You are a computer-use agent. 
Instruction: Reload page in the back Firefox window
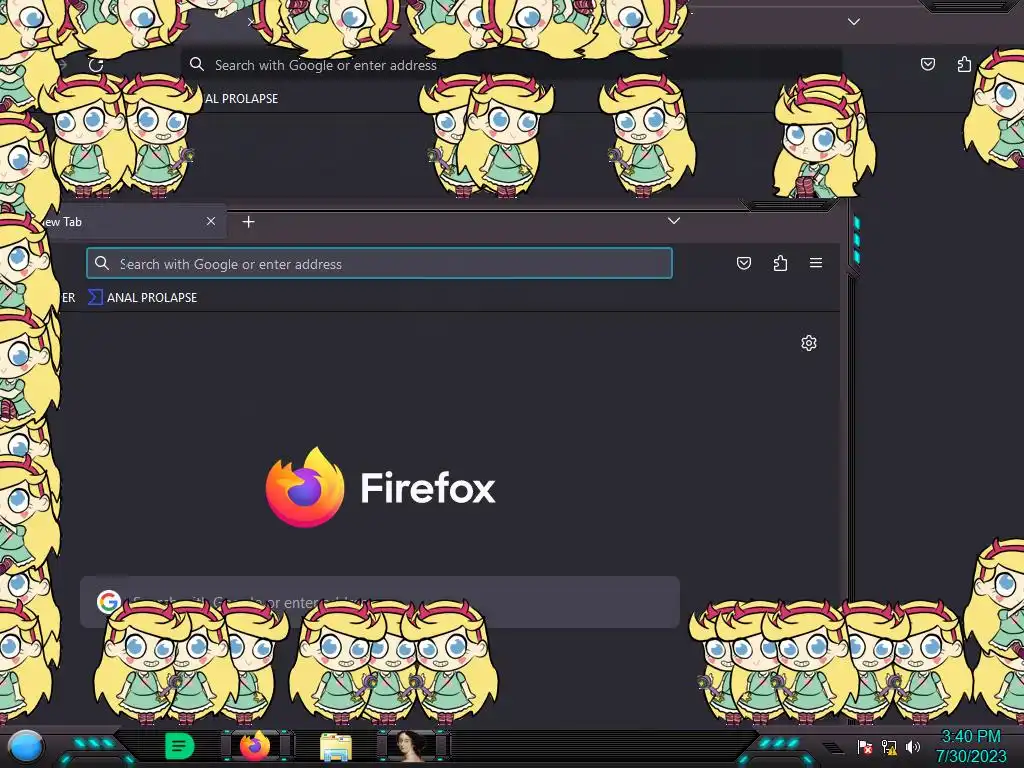coord(96,65)
